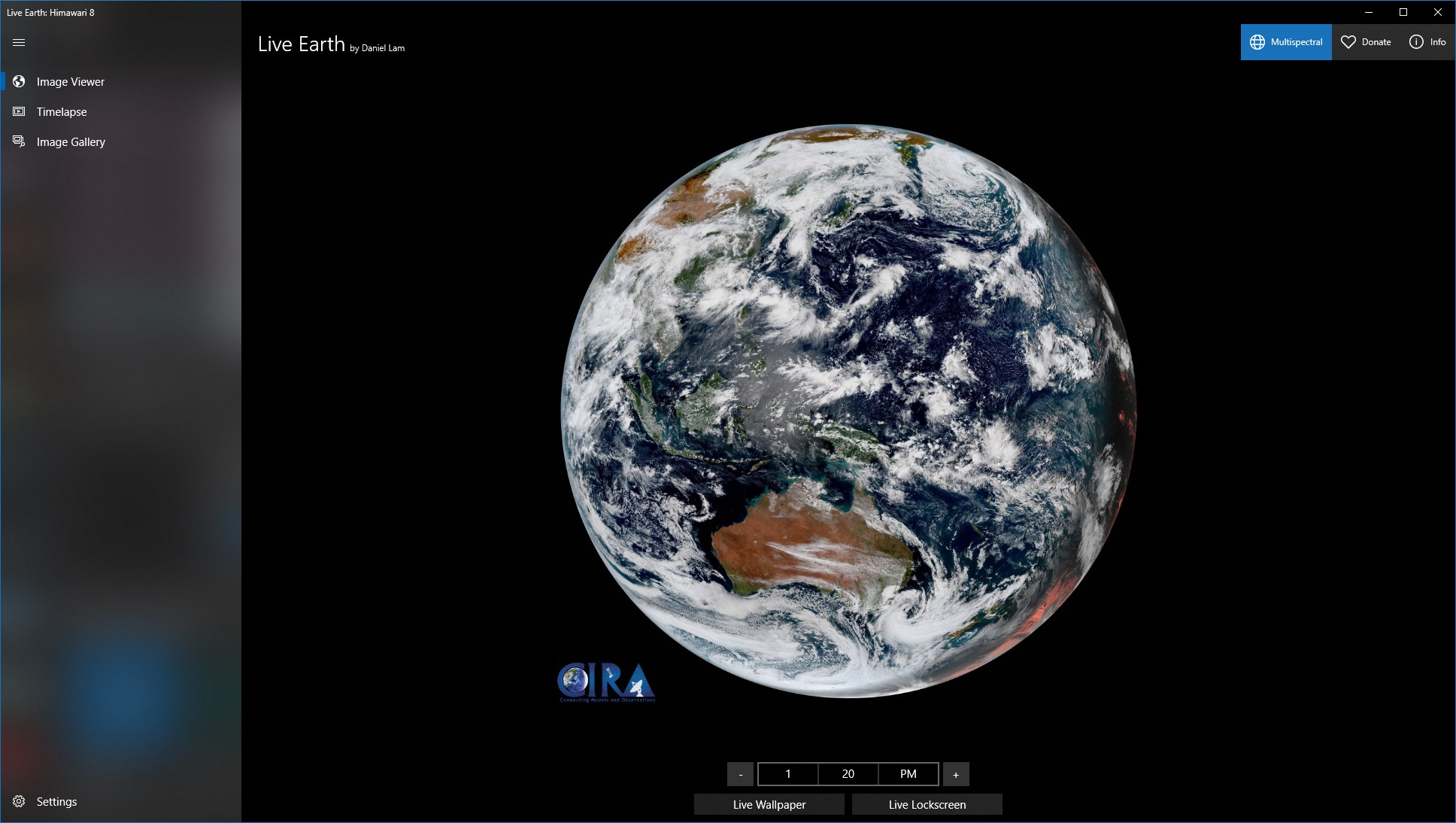The width and height of the screenshot is (1456, 823).
Task: Click the PM period field
Action: click(x=908, y=774)
